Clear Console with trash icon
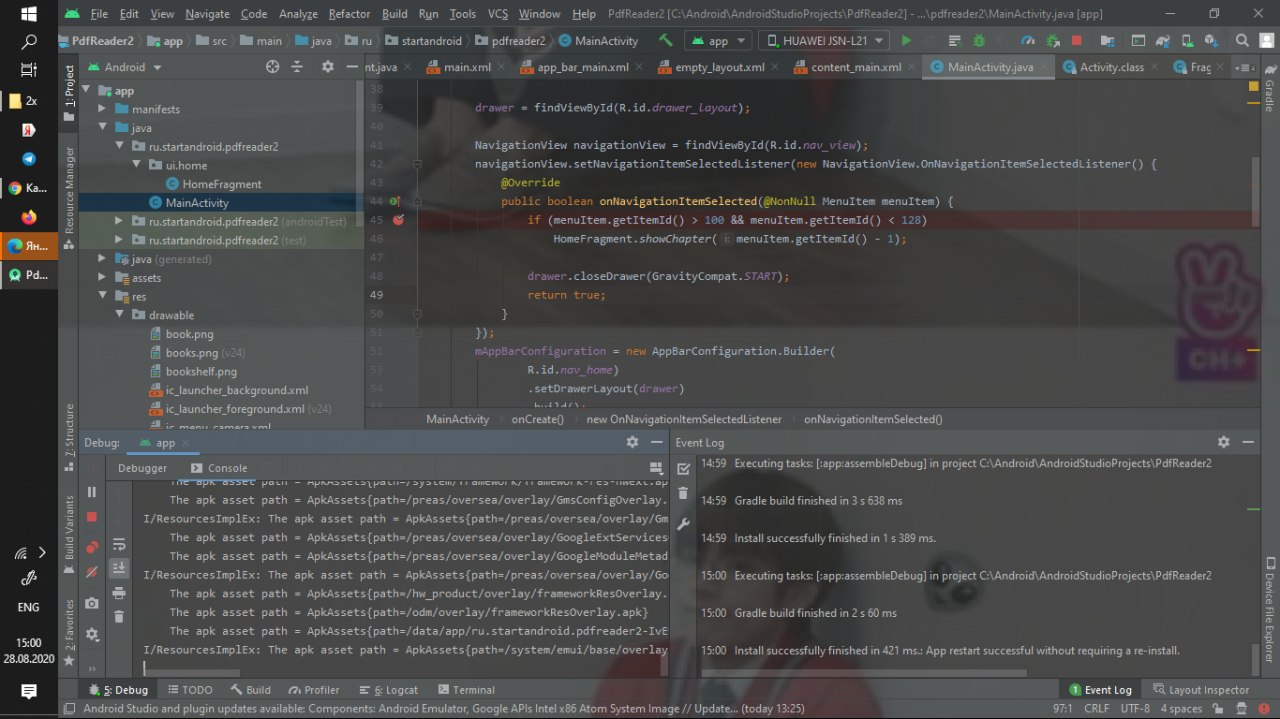This screenshot has width=1280, height=719. click(119, 617)
